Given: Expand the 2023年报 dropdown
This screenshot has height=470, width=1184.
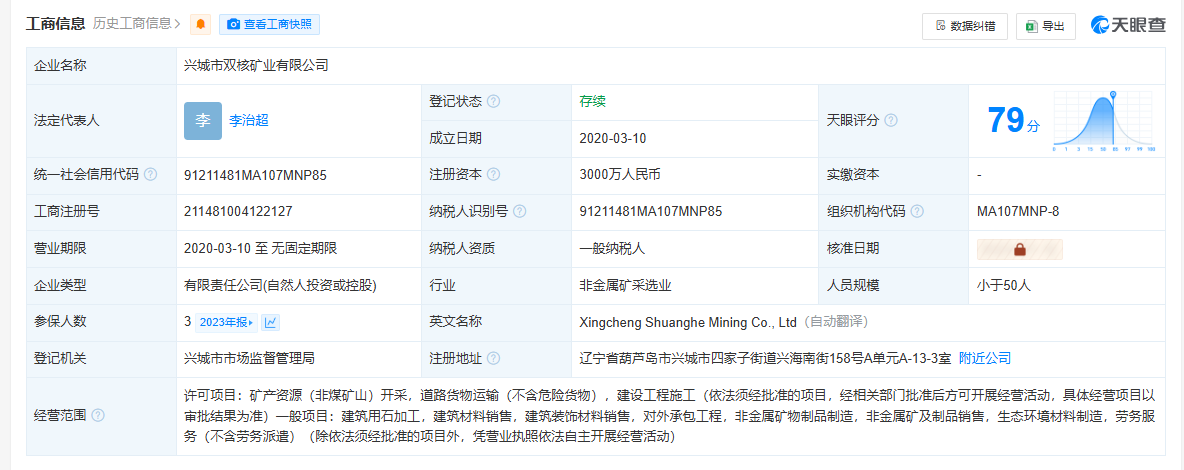Looking at the screenshot, I should click(x=226, y=323).
